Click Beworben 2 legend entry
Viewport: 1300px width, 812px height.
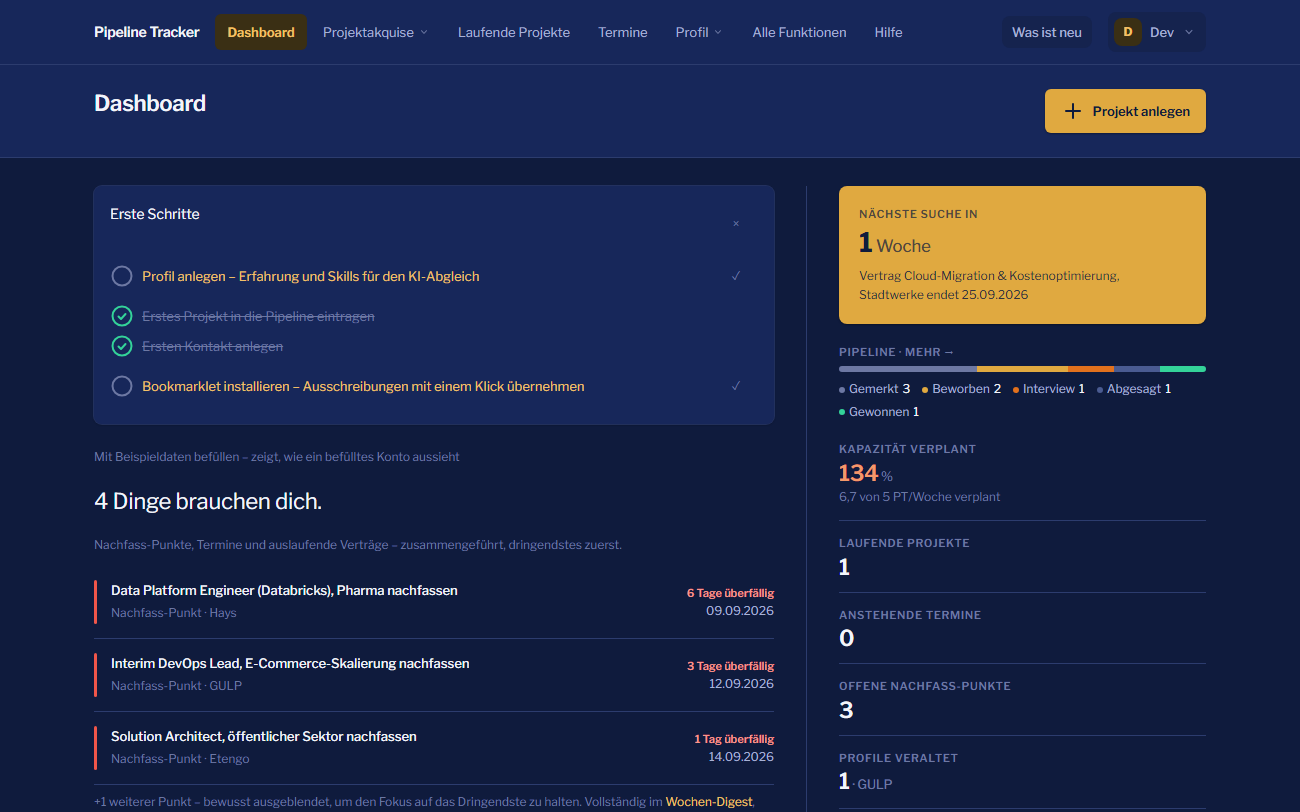(962, 388)
